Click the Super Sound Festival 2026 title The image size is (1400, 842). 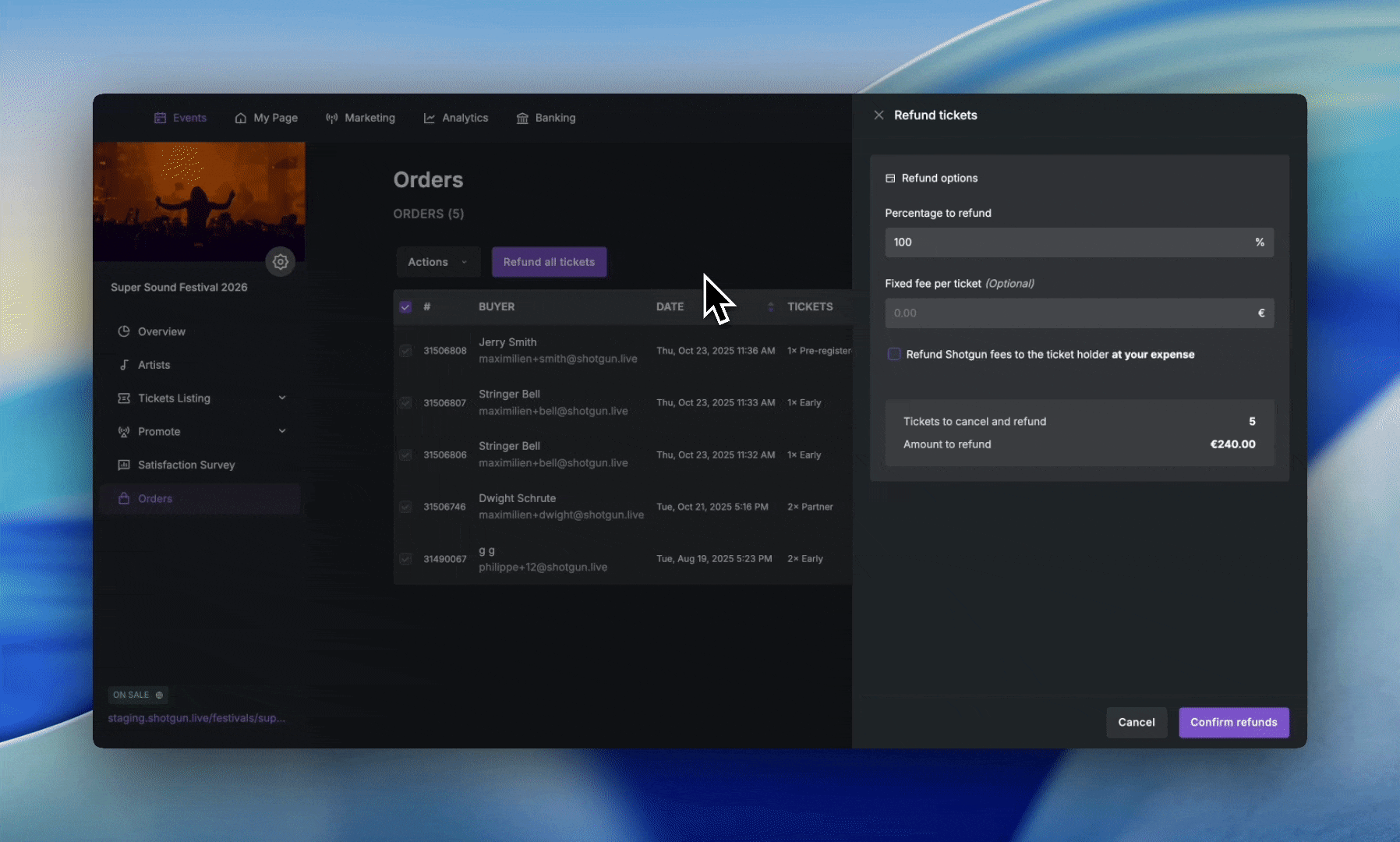coord(179,288)
